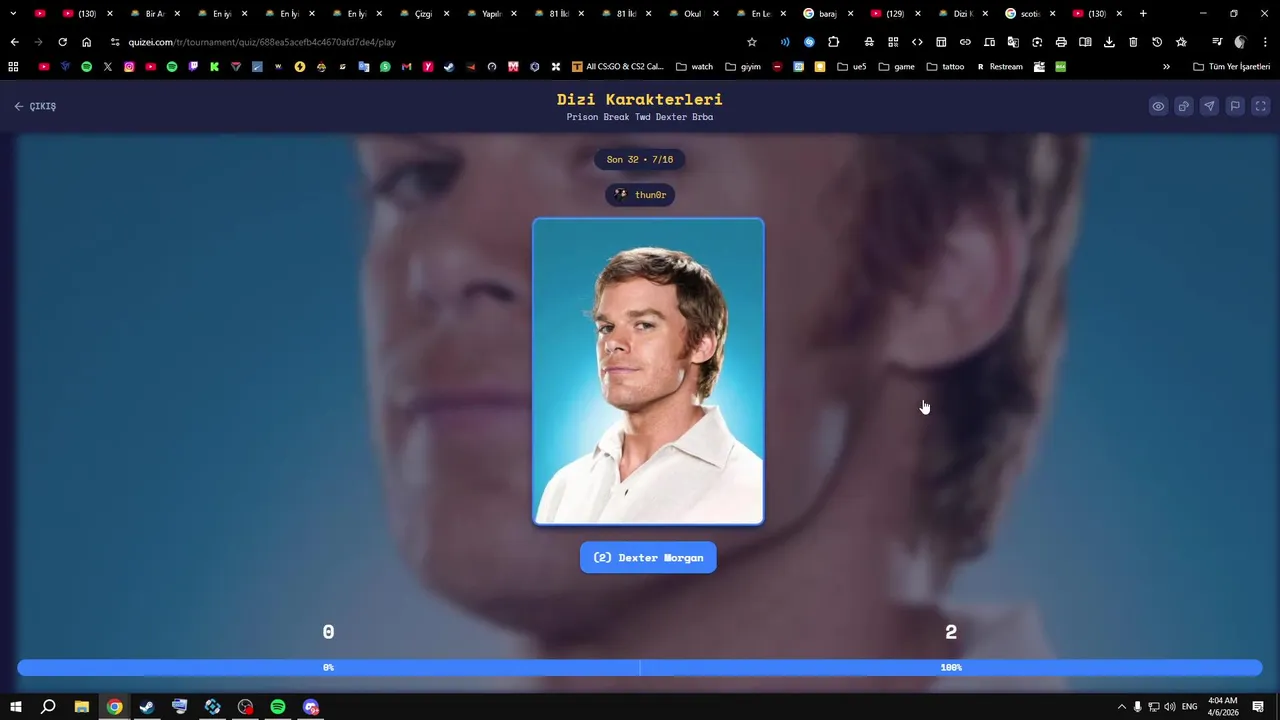The height and width of the screenshot is (720, 1280).
Task: Reload the page
Action: pyautogui.click(x=62, y=42)
